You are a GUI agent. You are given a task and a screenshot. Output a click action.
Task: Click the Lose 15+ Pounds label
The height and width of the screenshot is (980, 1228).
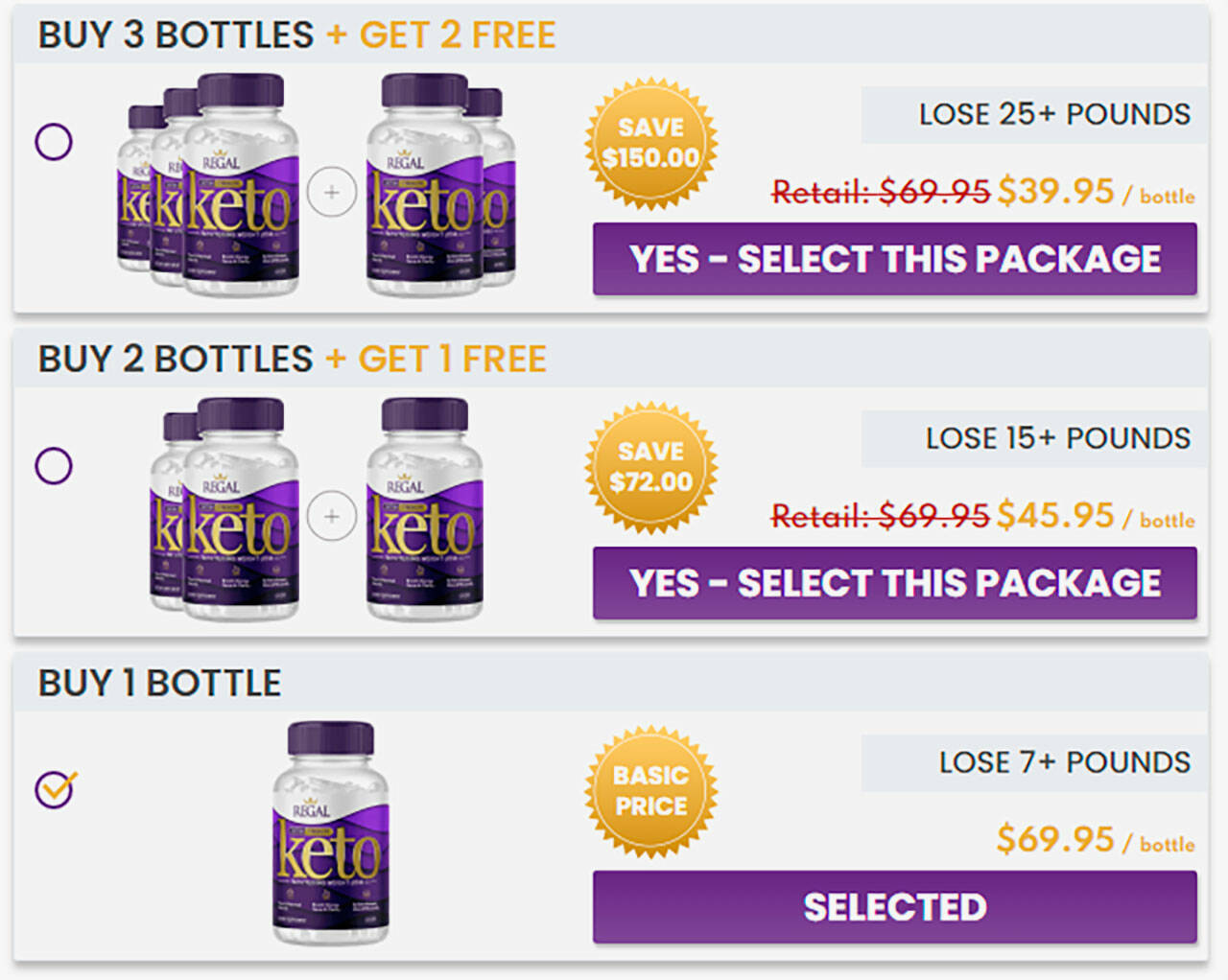[x=1057, y=438]
